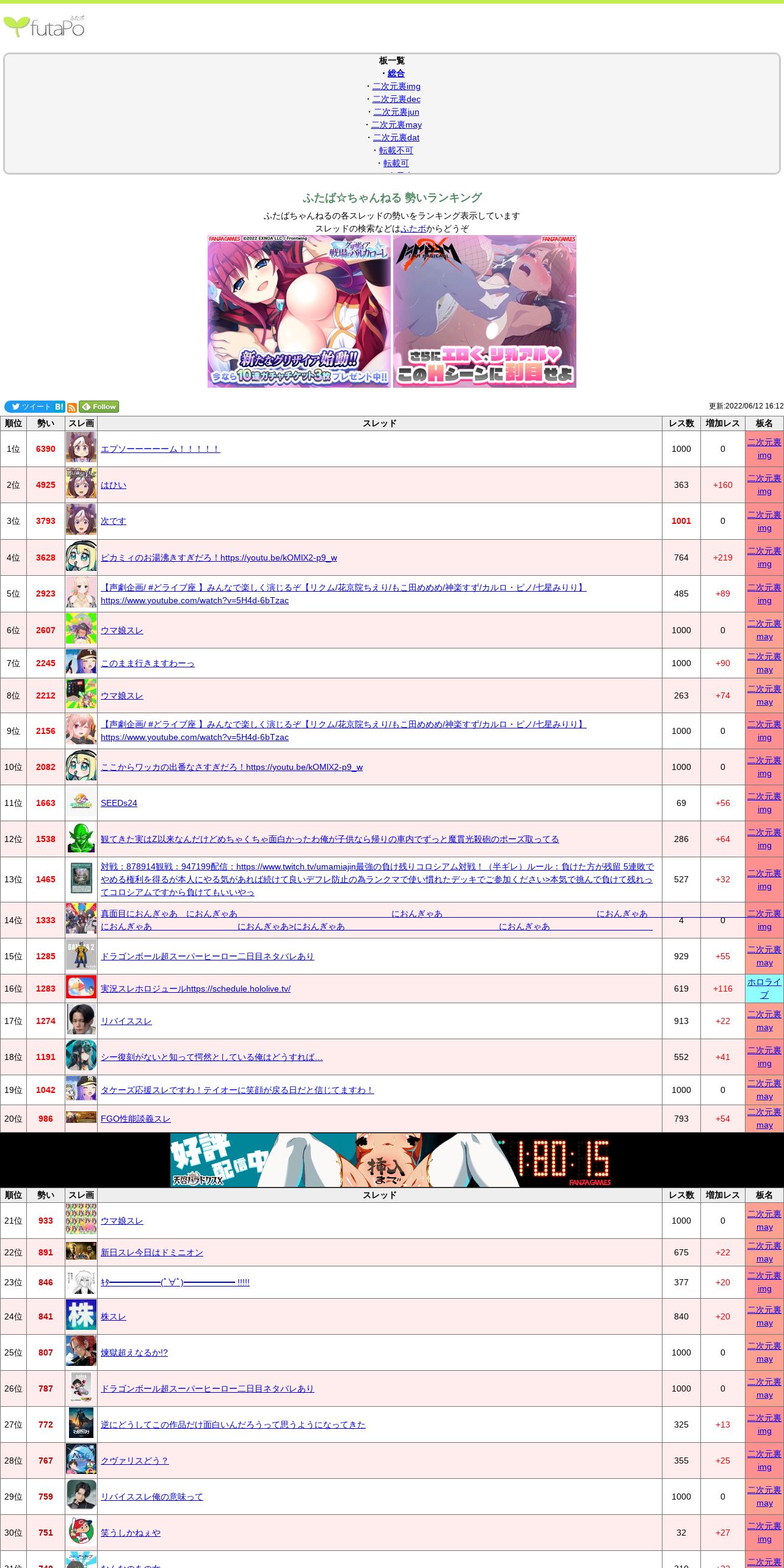Click the 更新:2022/06/12 16:12 timestamp
The image size is (784, 1568).
(746, 406)
